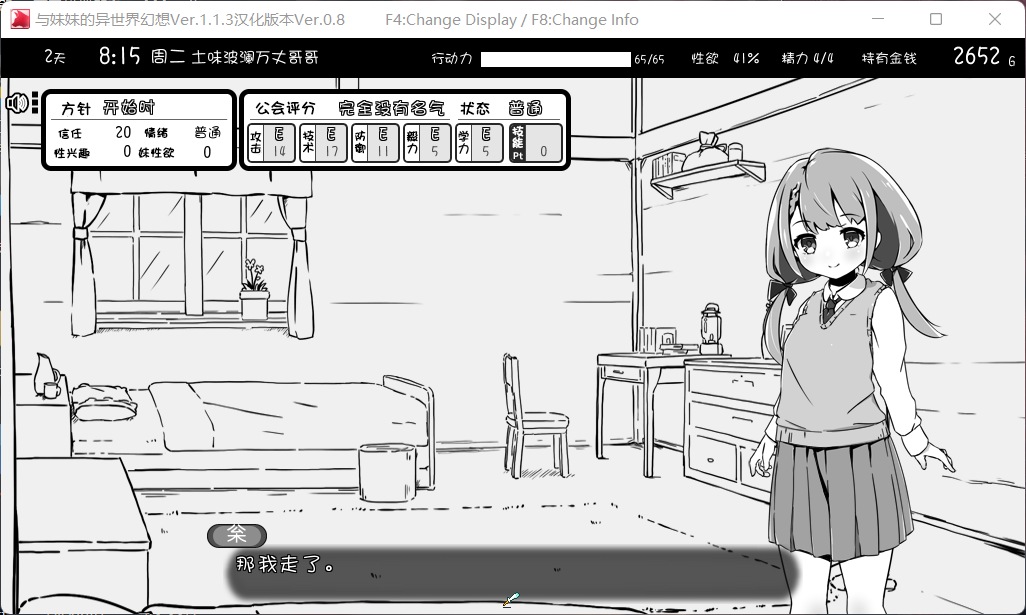Advance the dialogue text 那我走了。
1026x615 pixels.
coord(285,564)
